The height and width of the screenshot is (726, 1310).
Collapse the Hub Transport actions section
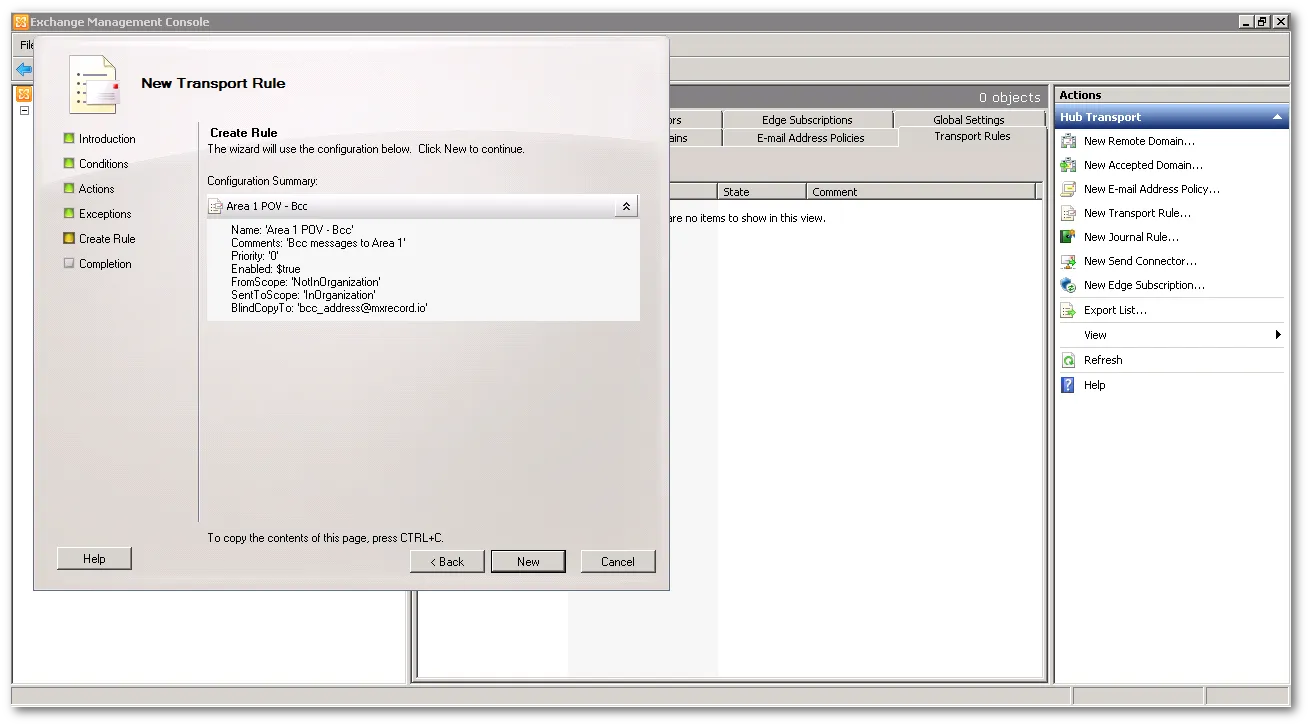coord(1277,117)
